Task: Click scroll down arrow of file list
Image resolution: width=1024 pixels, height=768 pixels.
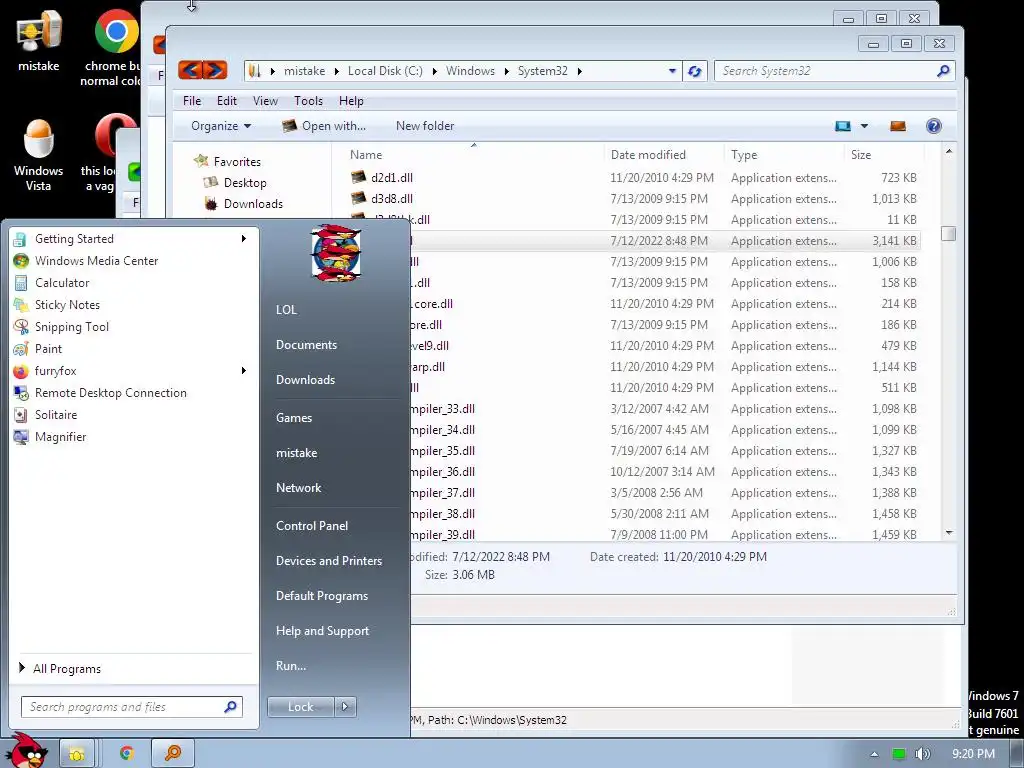Action: [x=949, y=533]
